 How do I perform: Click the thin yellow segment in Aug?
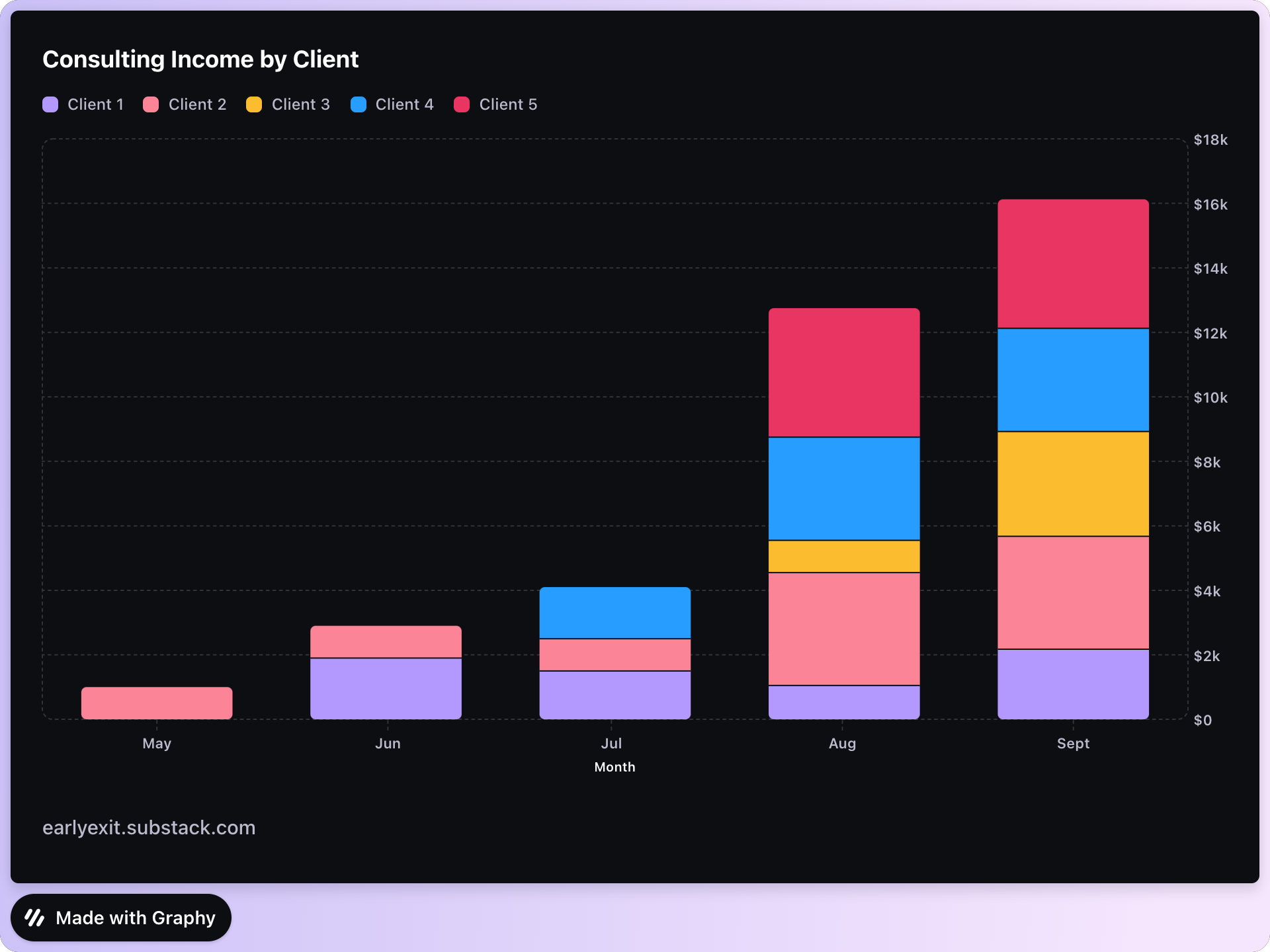pos(844,557)
